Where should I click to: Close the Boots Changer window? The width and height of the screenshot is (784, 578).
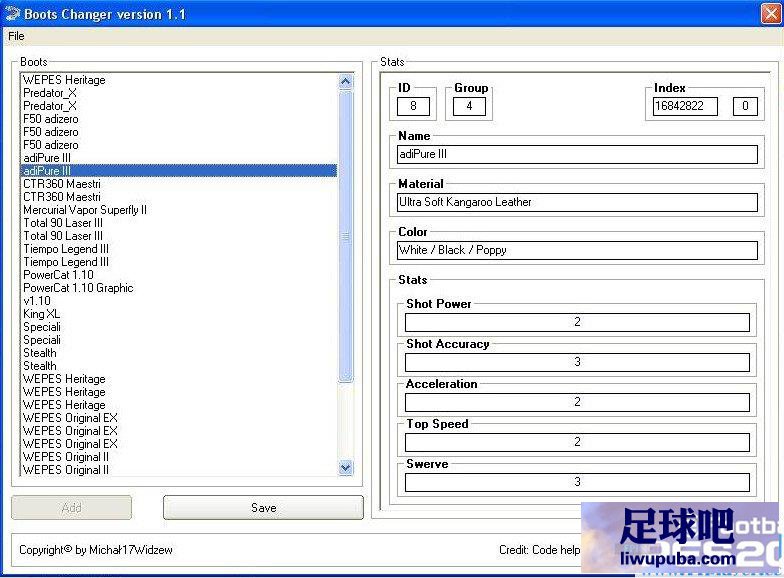(x=770, y=14)
